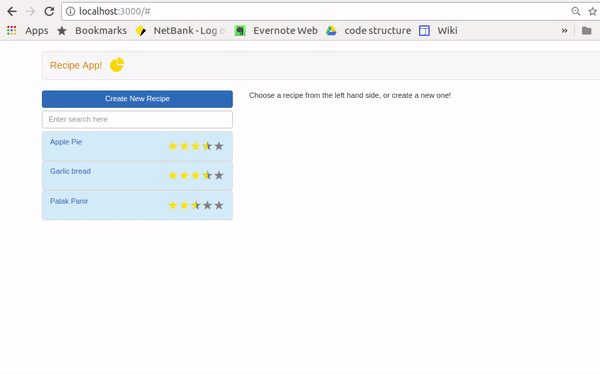Open the Evernote Web elephant icon
The width and height of the screenshot is (600, 374).
tap(240, 31)
